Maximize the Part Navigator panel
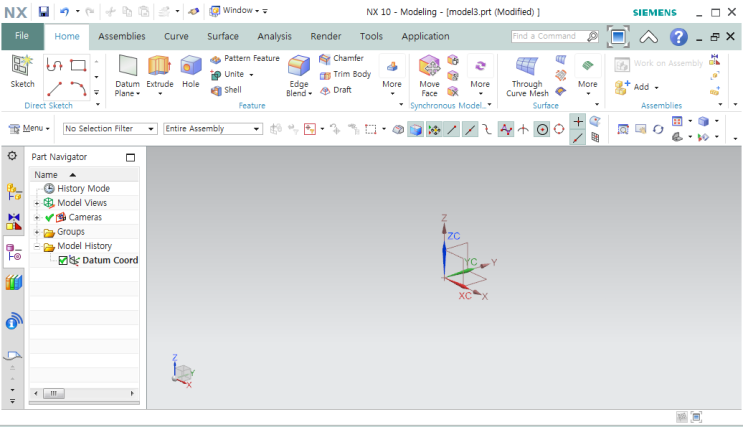This screenshot has height=427, width=743. click(x=130, y=157)
